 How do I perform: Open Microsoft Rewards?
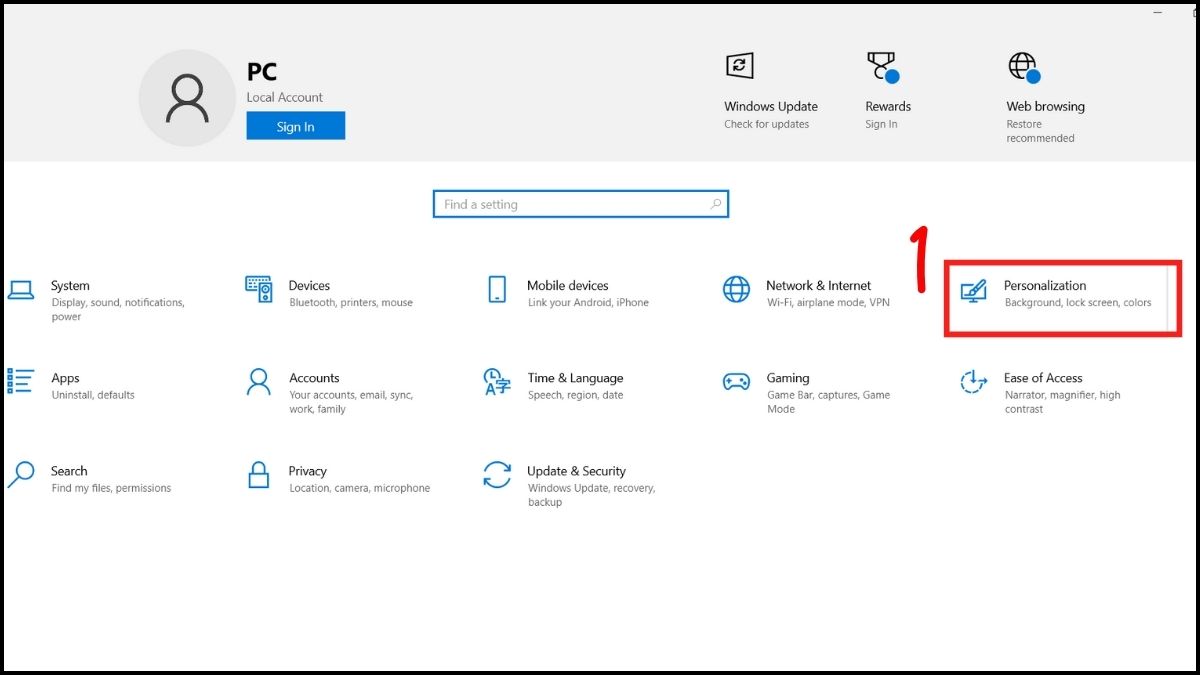point(888,105)
